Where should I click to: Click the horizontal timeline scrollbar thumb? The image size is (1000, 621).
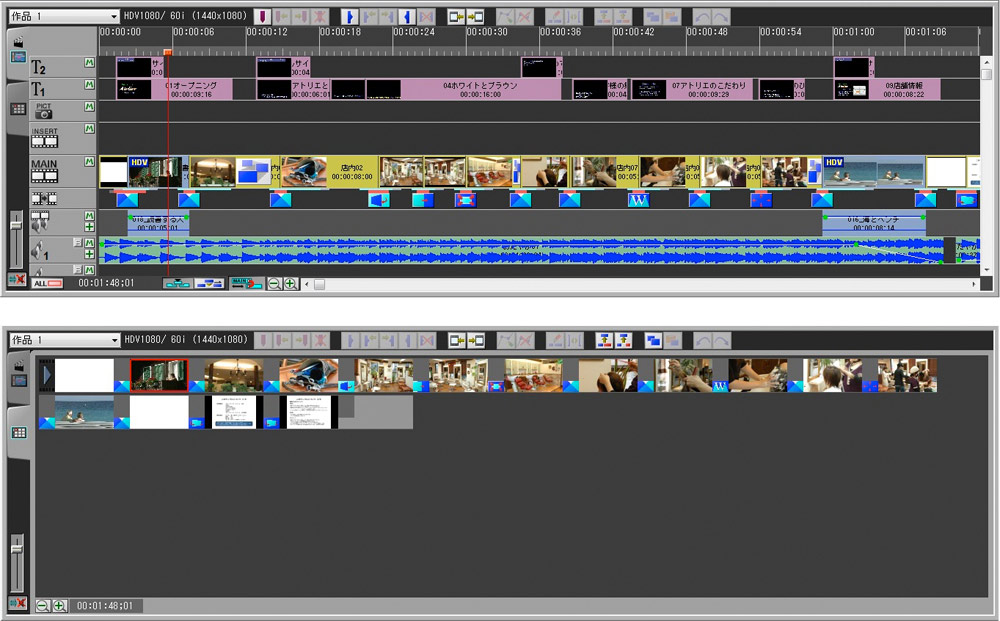[320, 284]
